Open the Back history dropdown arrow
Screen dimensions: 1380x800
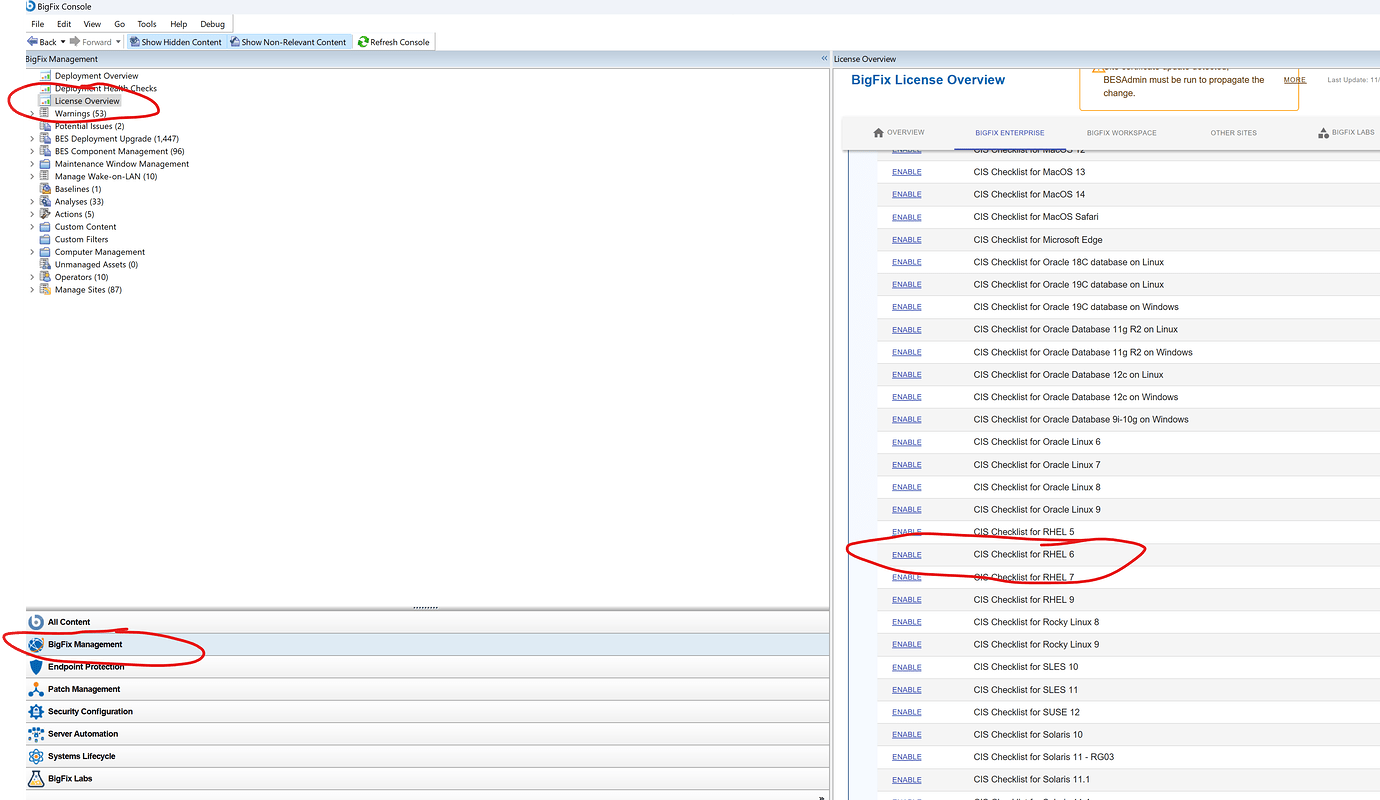(x=63, y=42)
